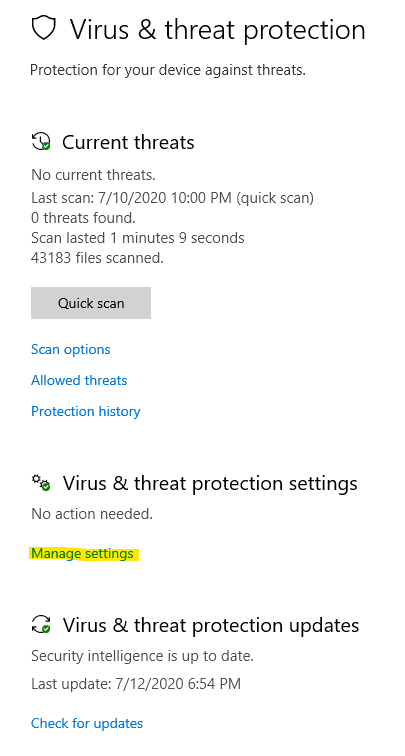The height and width of the screenshot is (756, 405).
Task: Select Check for updates
Action: click(87, 723)
